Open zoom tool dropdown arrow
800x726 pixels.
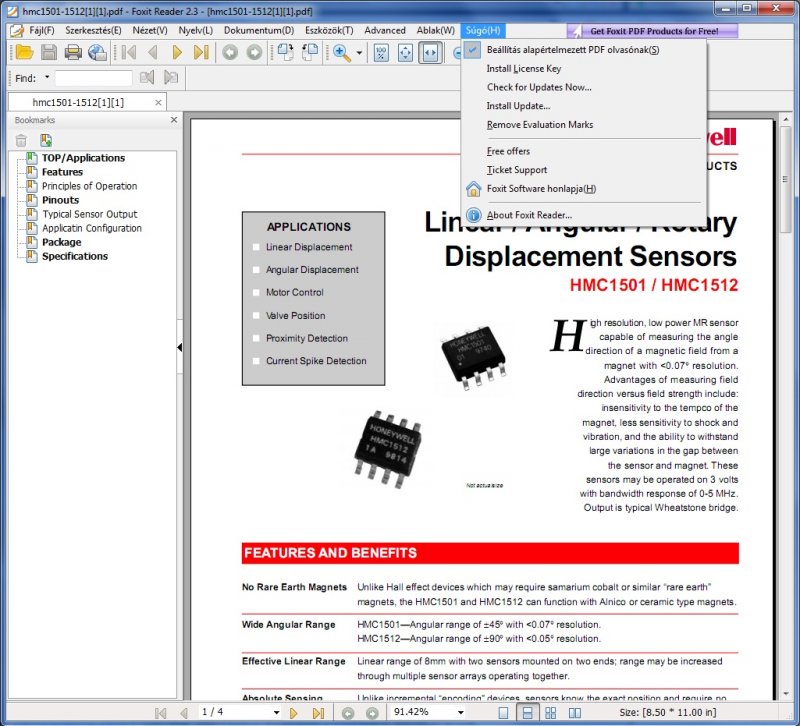click(x=359, y=53)
